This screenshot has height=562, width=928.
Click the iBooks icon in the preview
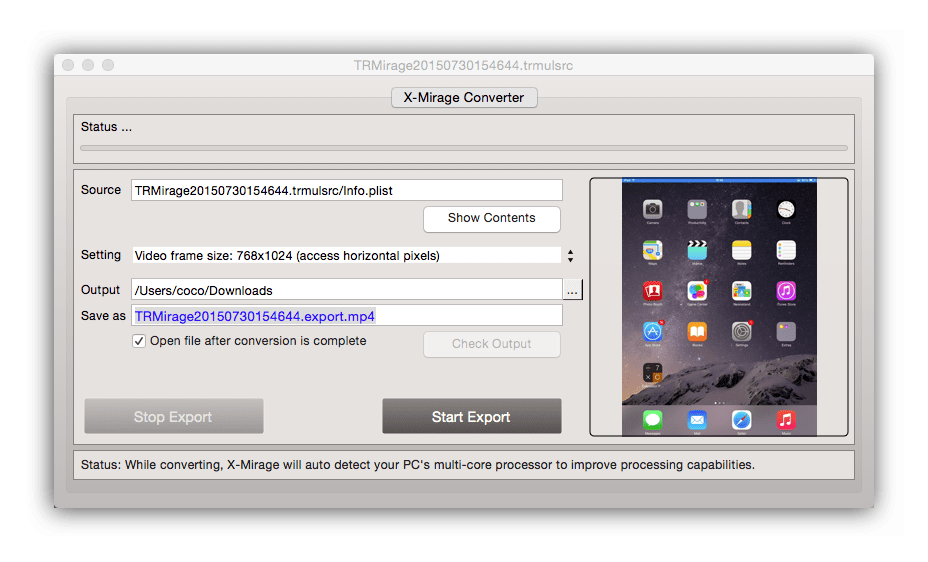[x=697, y=332]
